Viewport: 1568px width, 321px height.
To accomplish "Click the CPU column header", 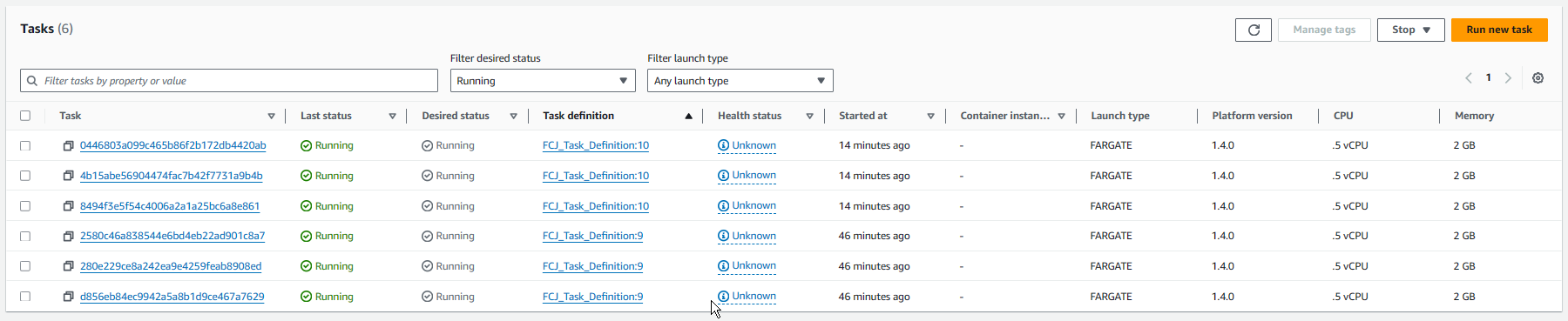I will [1343, 116].
